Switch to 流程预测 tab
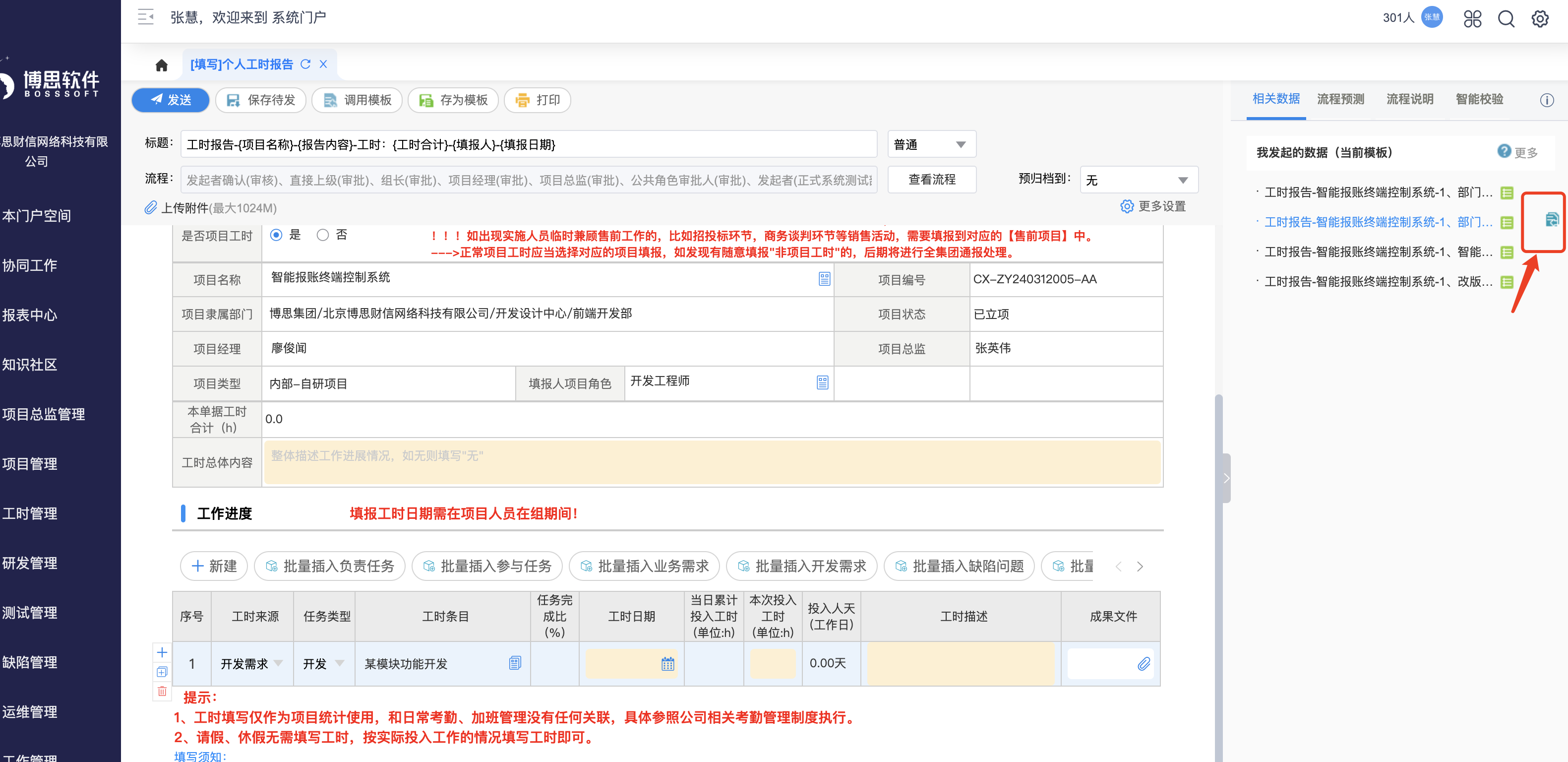 click(x=1340, y=99)
